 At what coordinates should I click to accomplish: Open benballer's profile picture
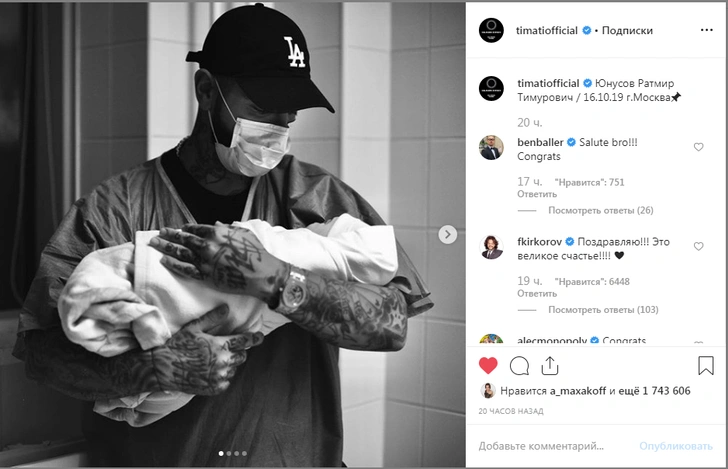491,148
